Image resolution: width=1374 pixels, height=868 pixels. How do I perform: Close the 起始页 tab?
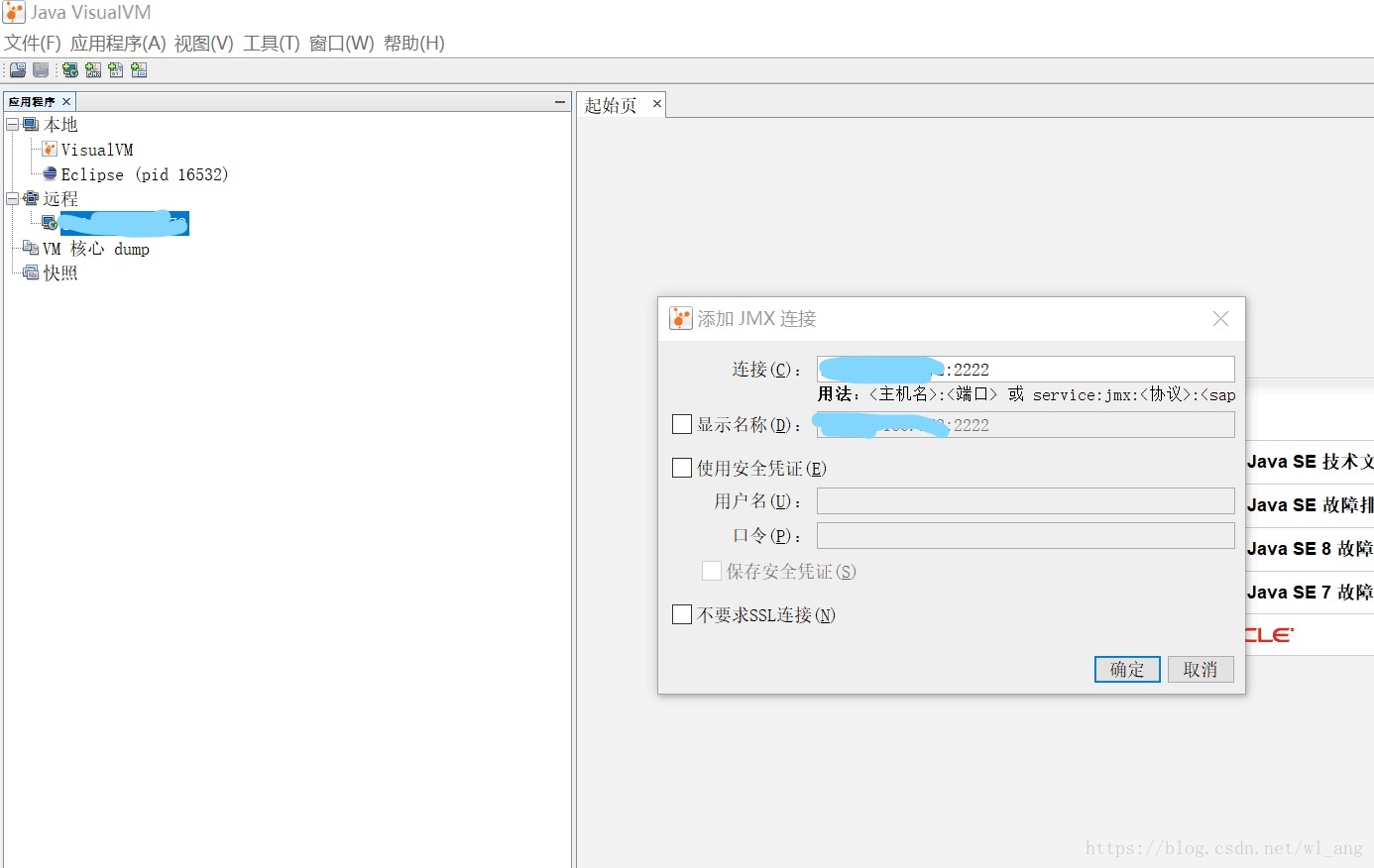[x=656, y=103]
